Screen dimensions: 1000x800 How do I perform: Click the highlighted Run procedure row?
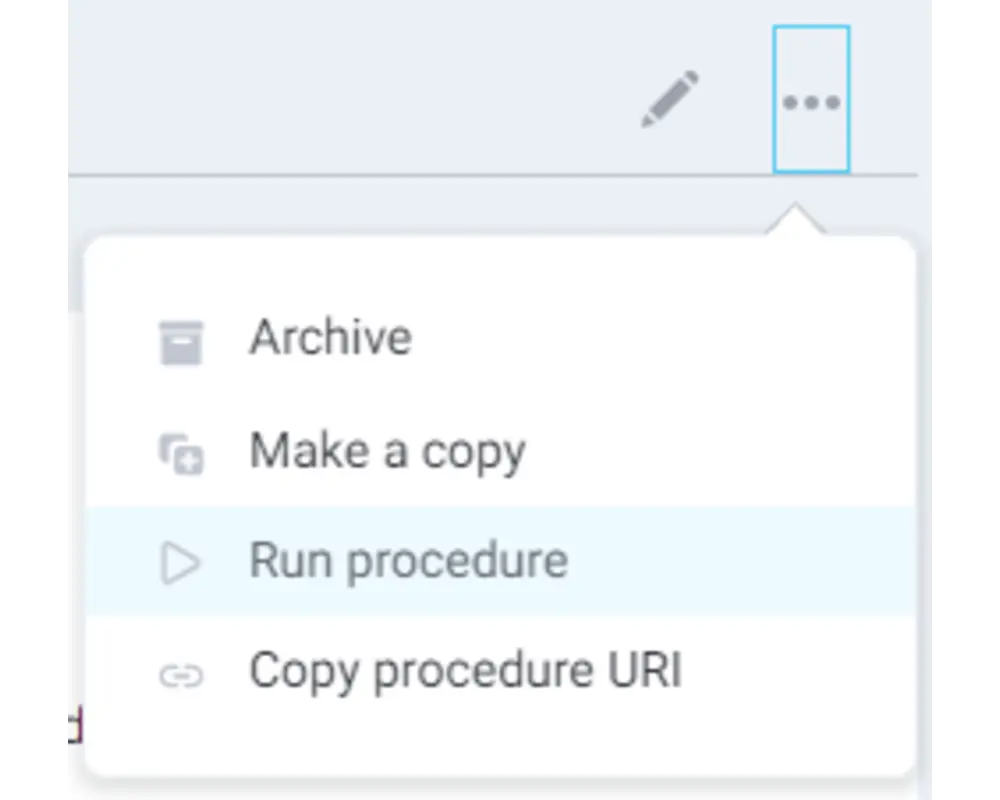tap(501, 561)
